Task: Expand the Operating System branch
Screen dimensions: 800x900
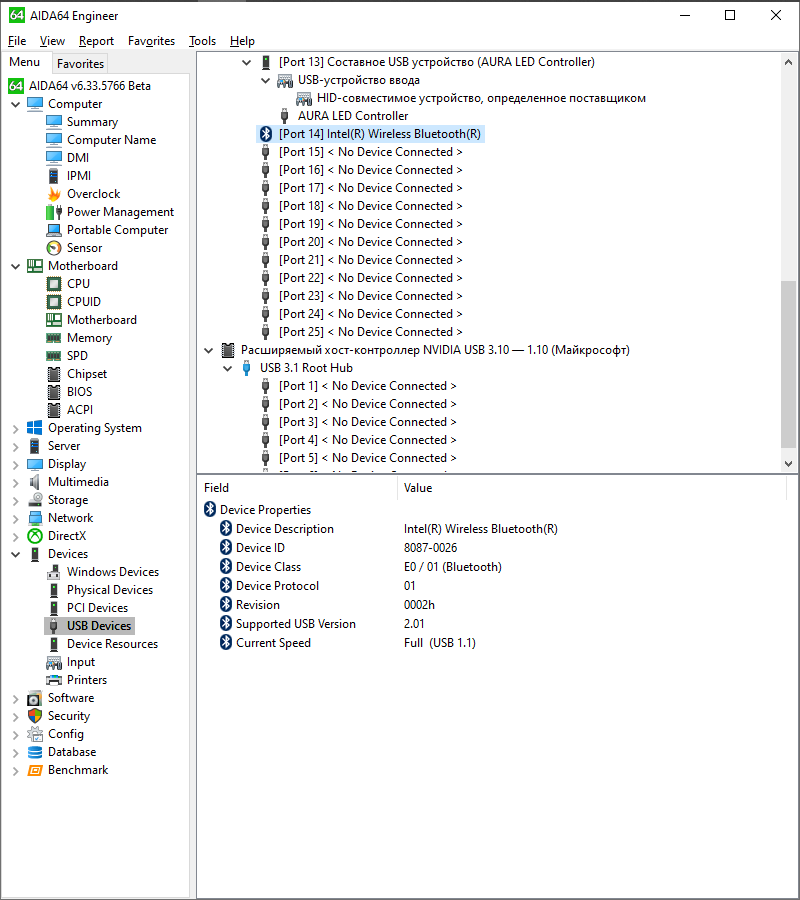Action: (15, 427)
